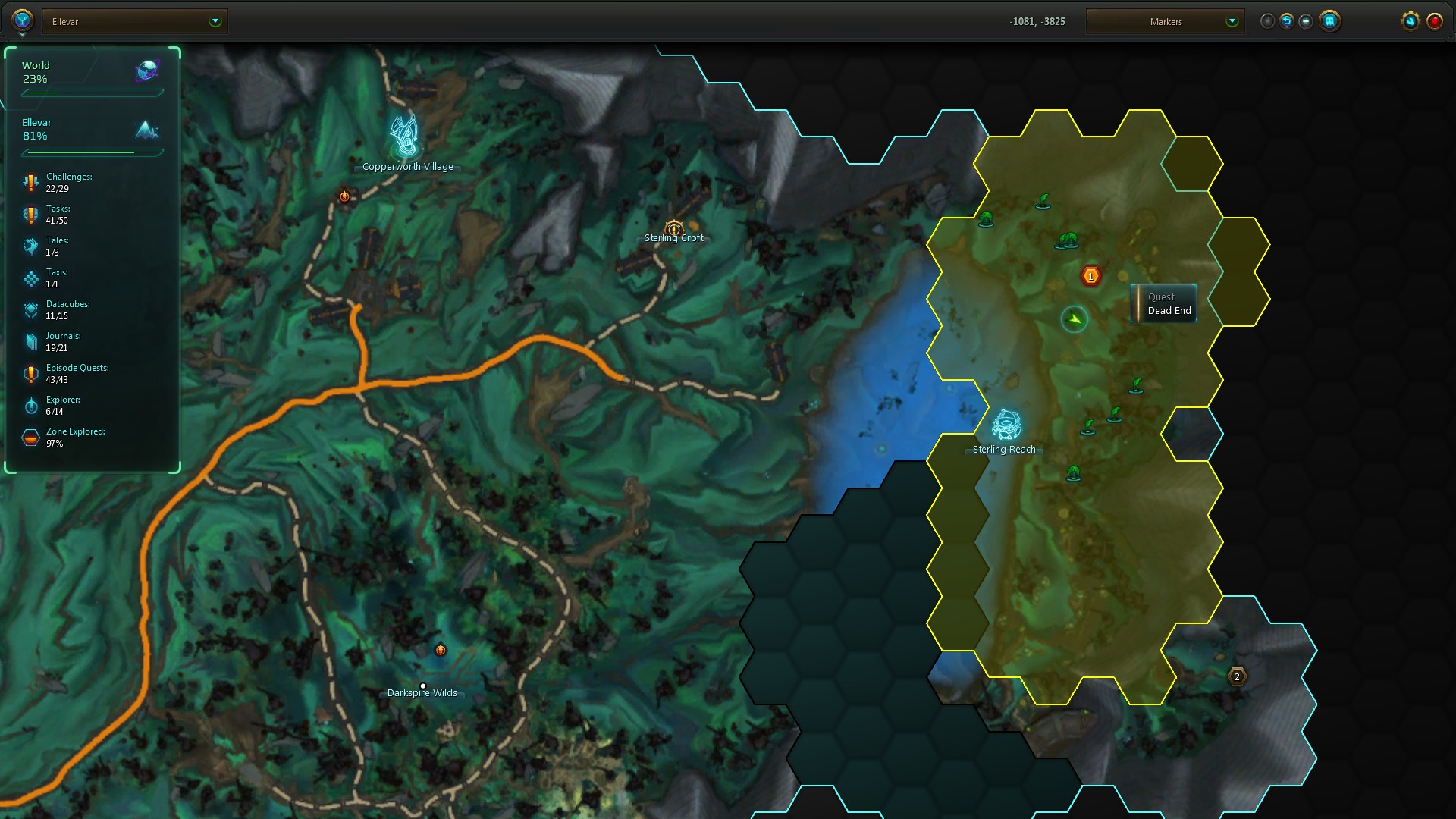The height and width of the screenshot is (819, 1456).
Task: Open map settings wrench gear icon
Action: pyautogui.click(x=1410, y=21)
